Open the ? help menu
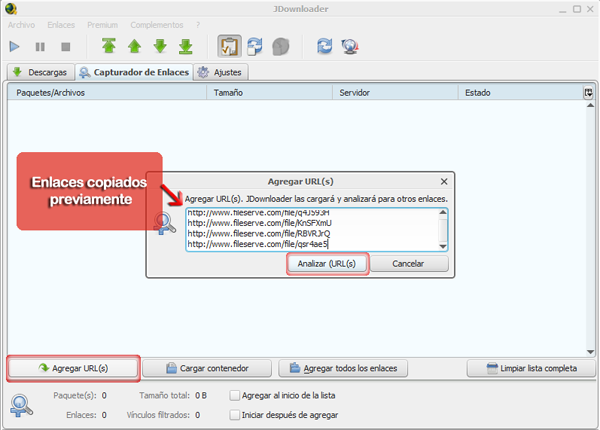This screenshot has height=430, width=600. (198, 25)
